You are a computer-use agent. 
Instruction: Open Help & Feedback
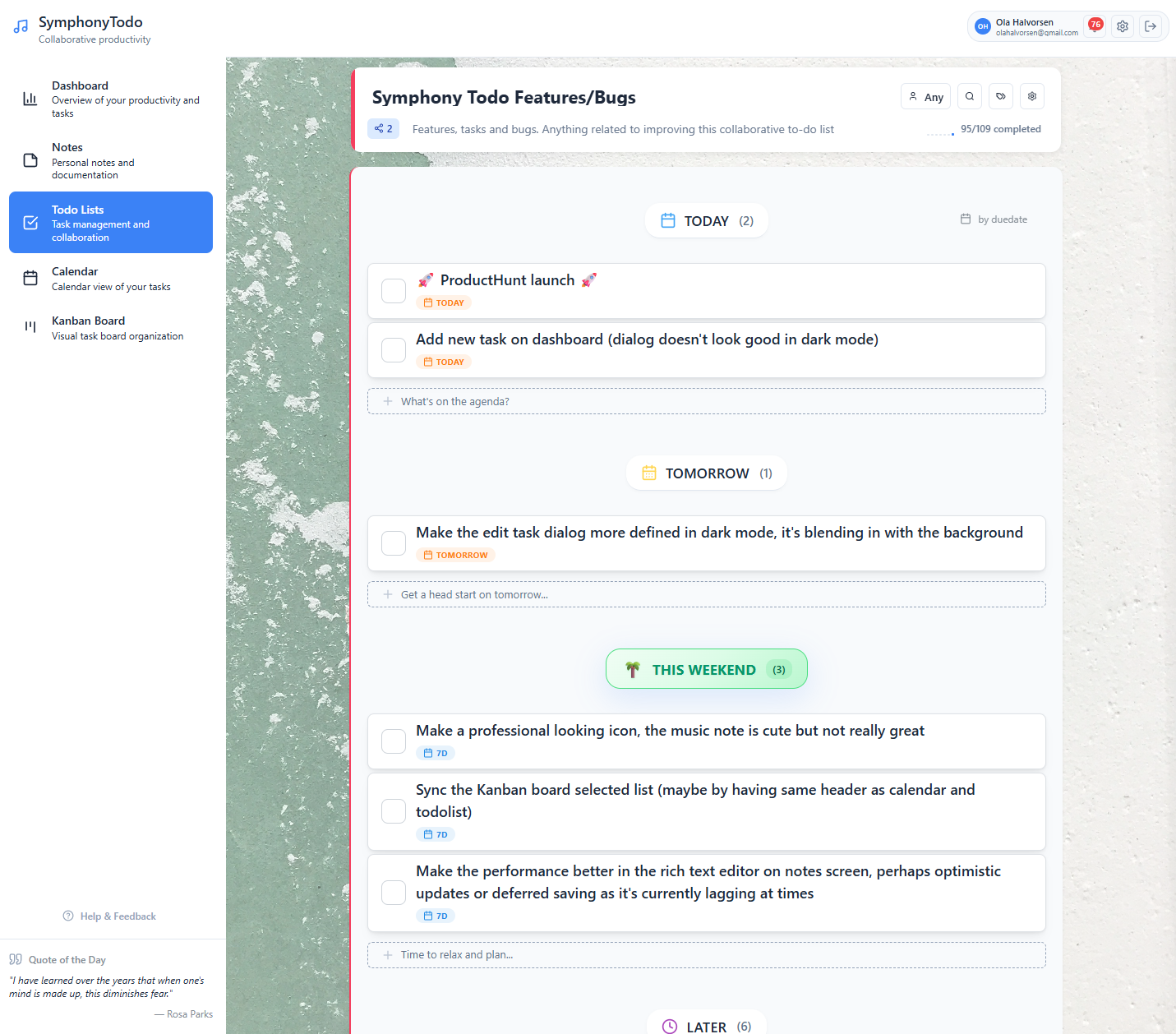click(x=109, y=916)
